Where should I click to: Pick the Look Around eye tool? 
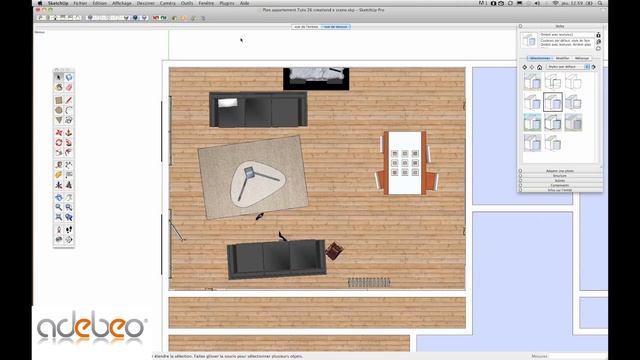pyautogui.click(x=59, y=240)
